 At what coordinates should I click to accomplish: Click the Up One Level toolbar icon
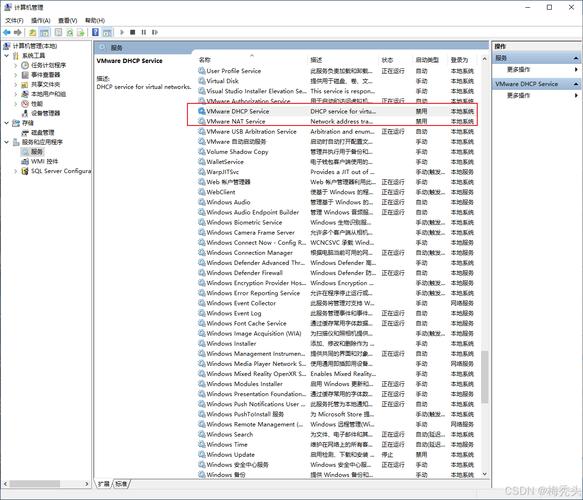tap(33, 32)
